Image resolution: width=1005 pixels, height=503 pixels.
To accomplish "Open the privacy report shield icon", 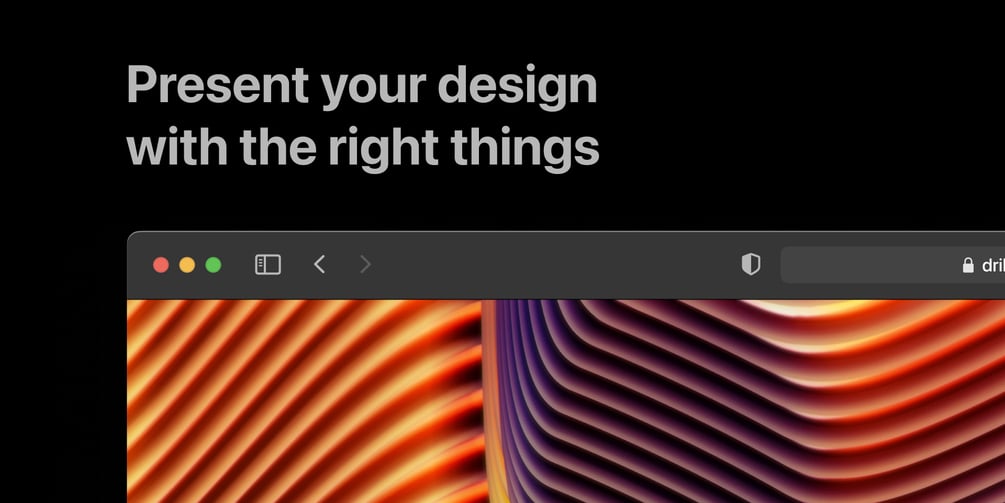I will (751, 264).
